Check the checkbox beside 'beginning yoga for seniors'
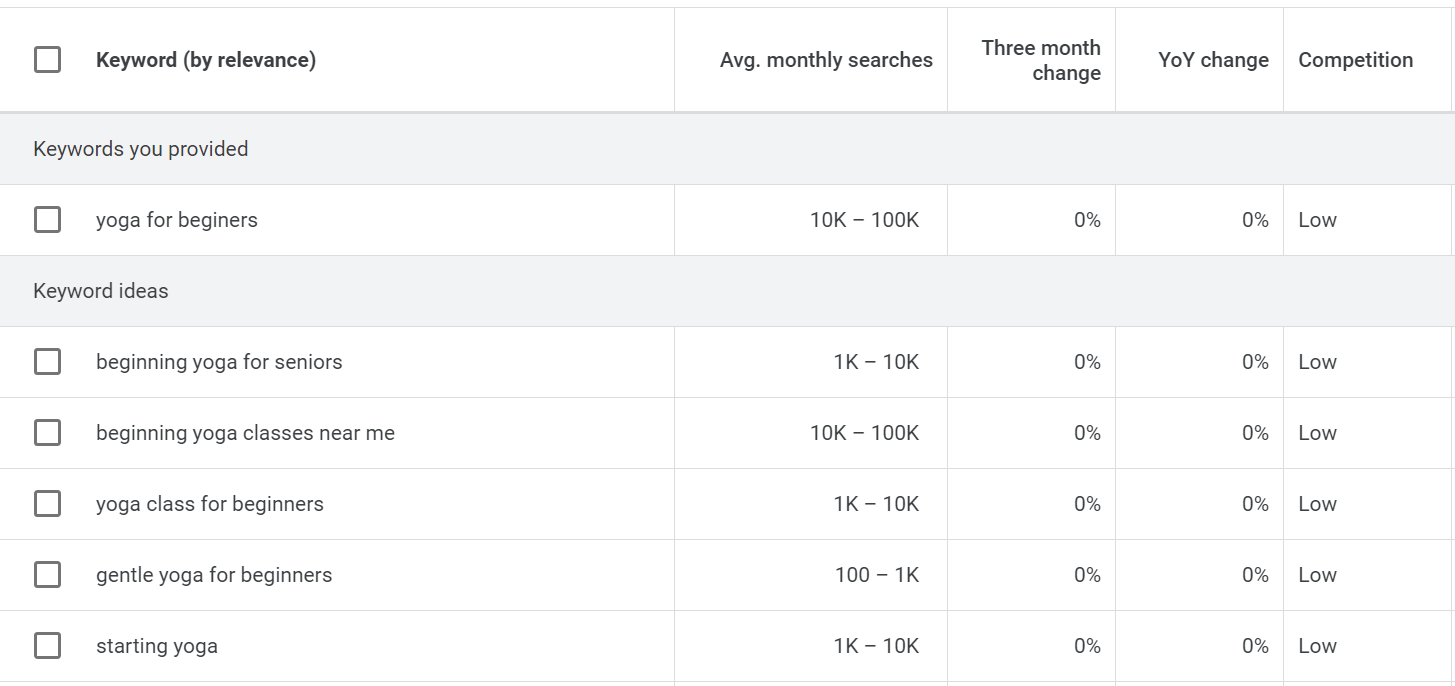The width and height of the screenshot is (1455, 686). [47, 361]
